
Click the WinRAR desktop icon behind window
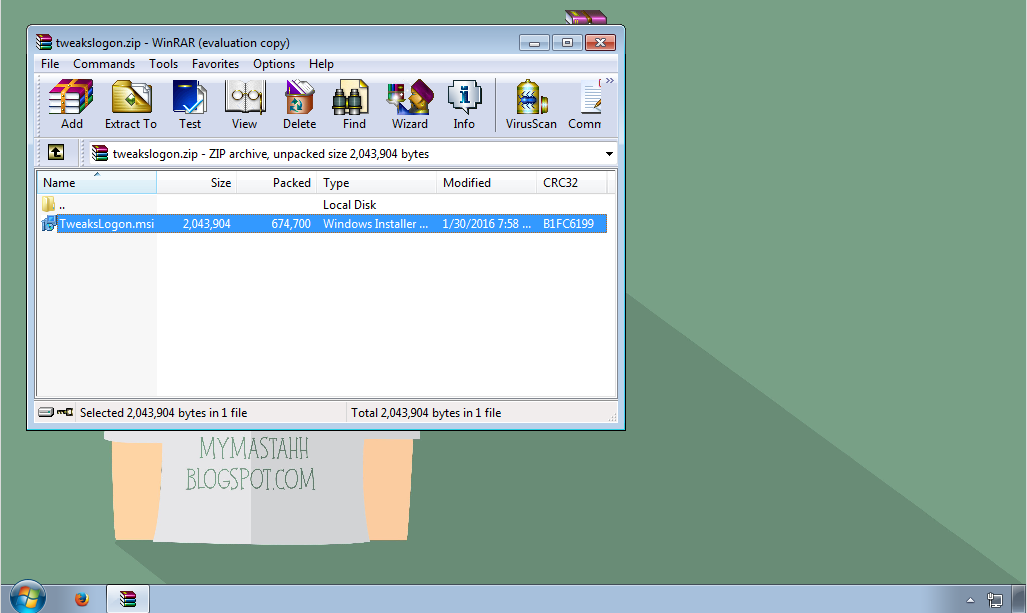[586, 17]
